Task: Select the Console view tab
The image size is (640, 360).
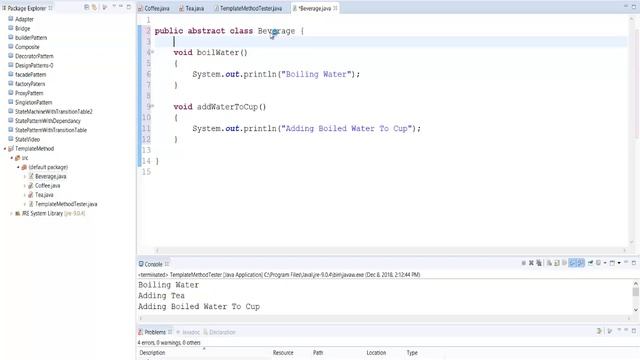Action: pyautogui.click(x=153, y=264)
